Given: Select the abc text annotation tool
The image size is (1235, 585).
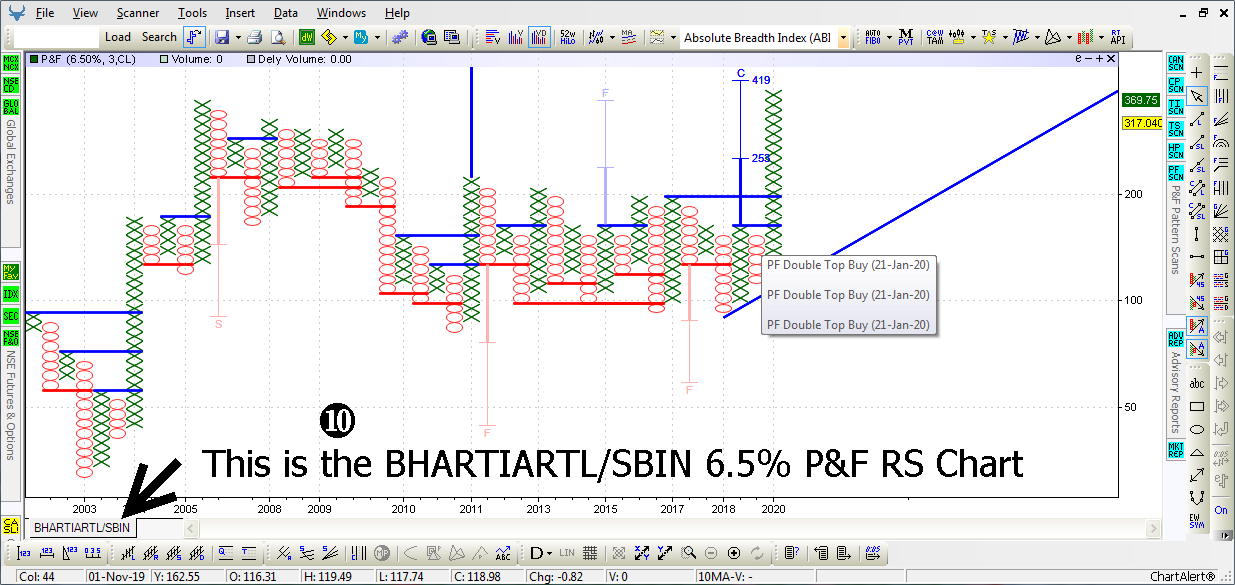Looking at the screenshot, I should pyautogui.click(x=1197, y=383).
